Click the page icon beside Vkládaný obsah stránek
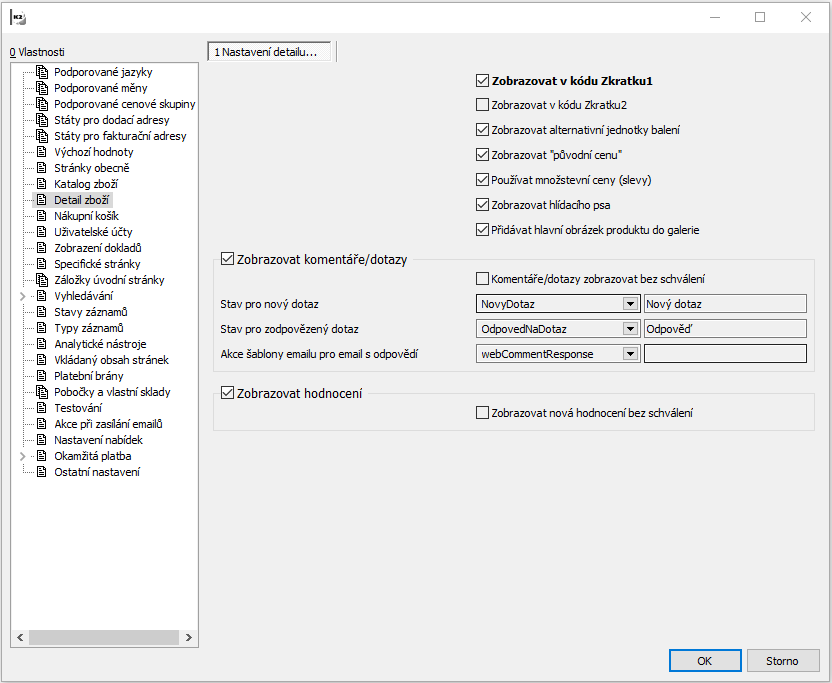 click(x=41, y=360)
